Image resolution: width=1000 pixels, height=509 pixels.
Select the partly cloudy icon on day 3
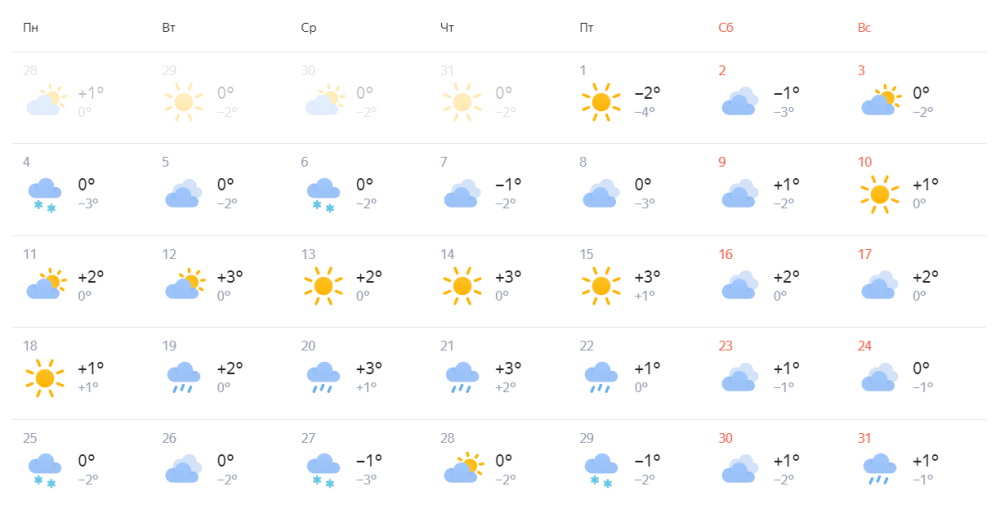pyautogui.click(x=880, y=101)
